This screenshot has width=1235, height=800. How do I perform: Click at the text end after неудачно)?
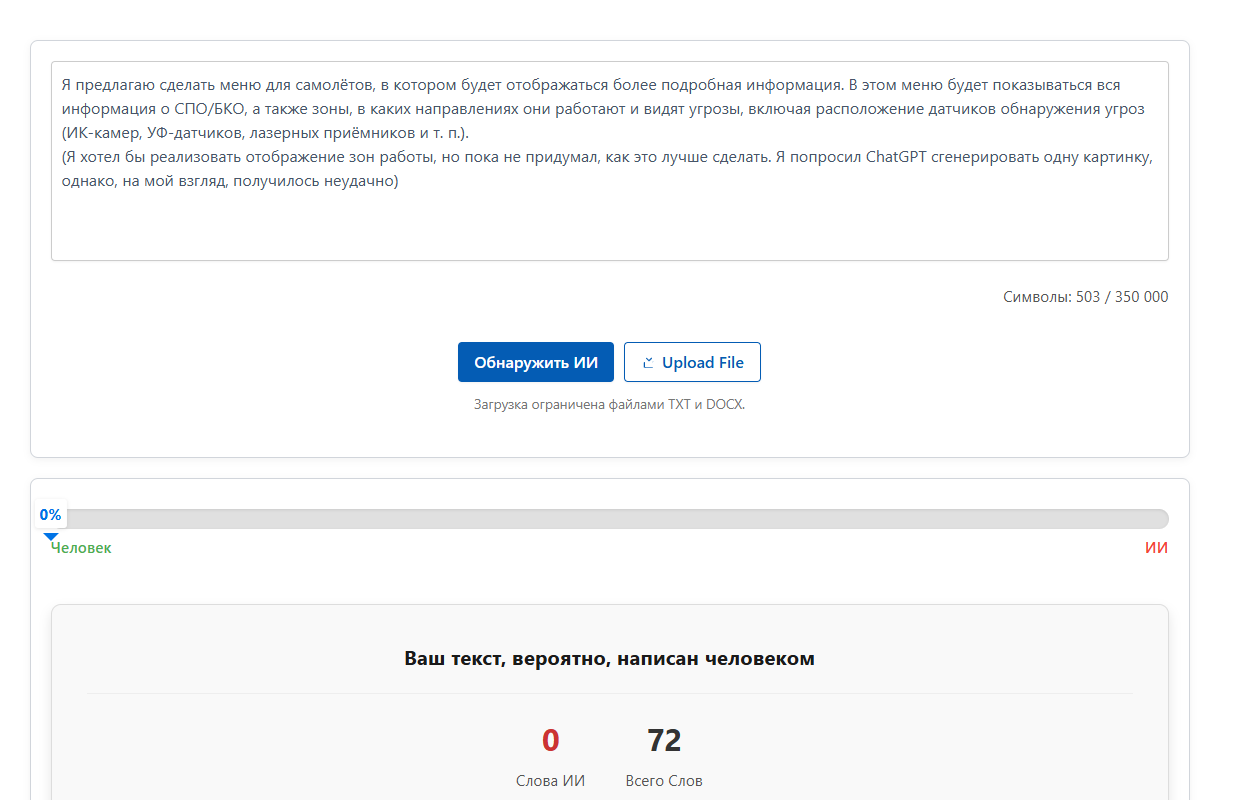tap(399, 182)
